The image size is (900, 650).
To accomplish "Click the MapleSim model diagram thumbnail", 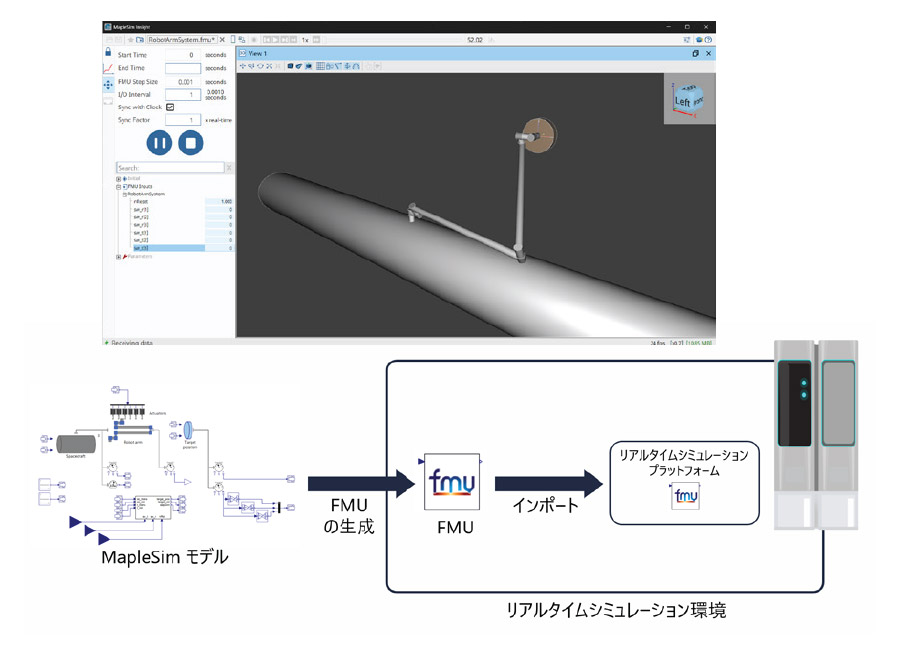I will click(166, 466).
